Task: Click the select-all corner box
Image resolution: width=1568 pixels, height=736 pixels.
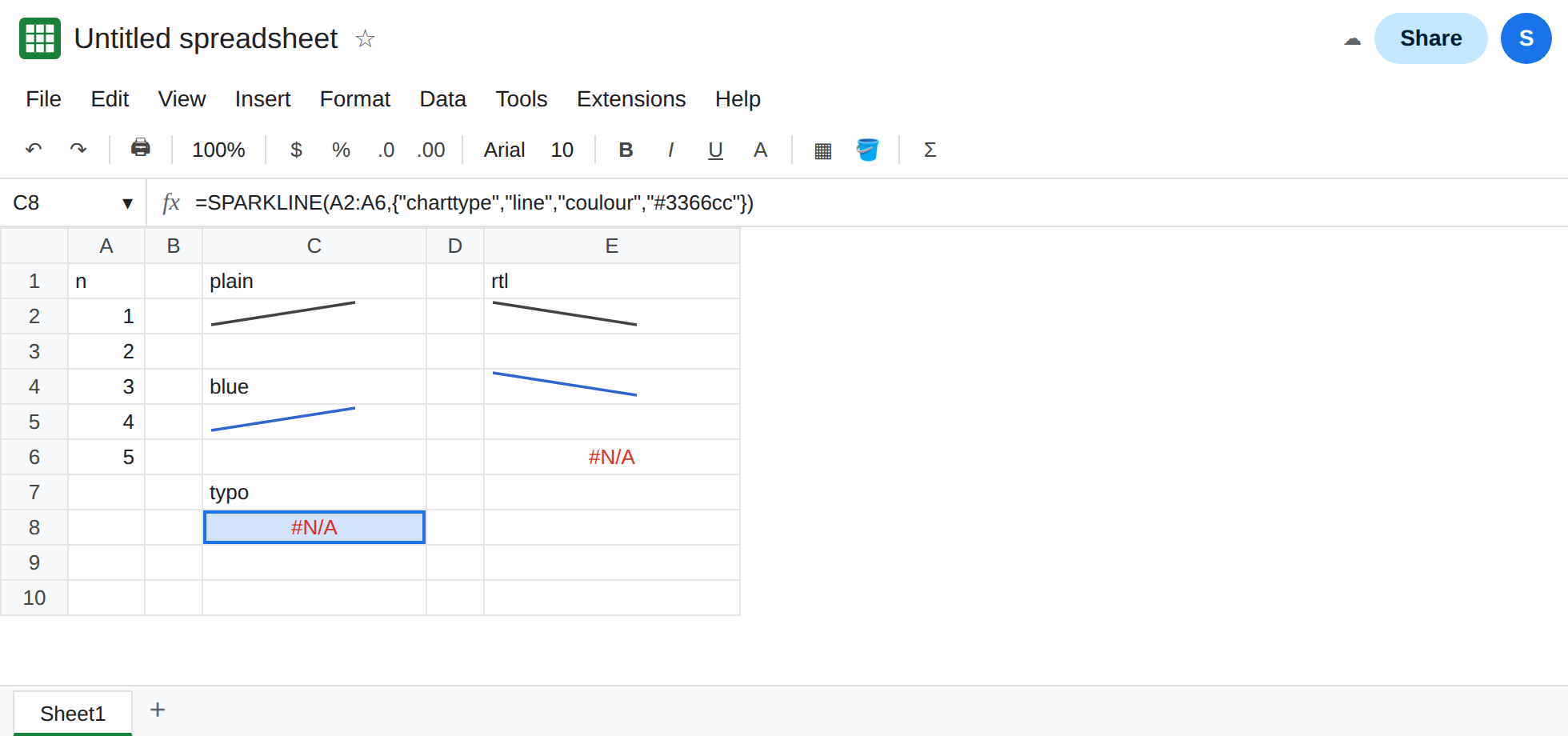Action: (x=34, y=246)
